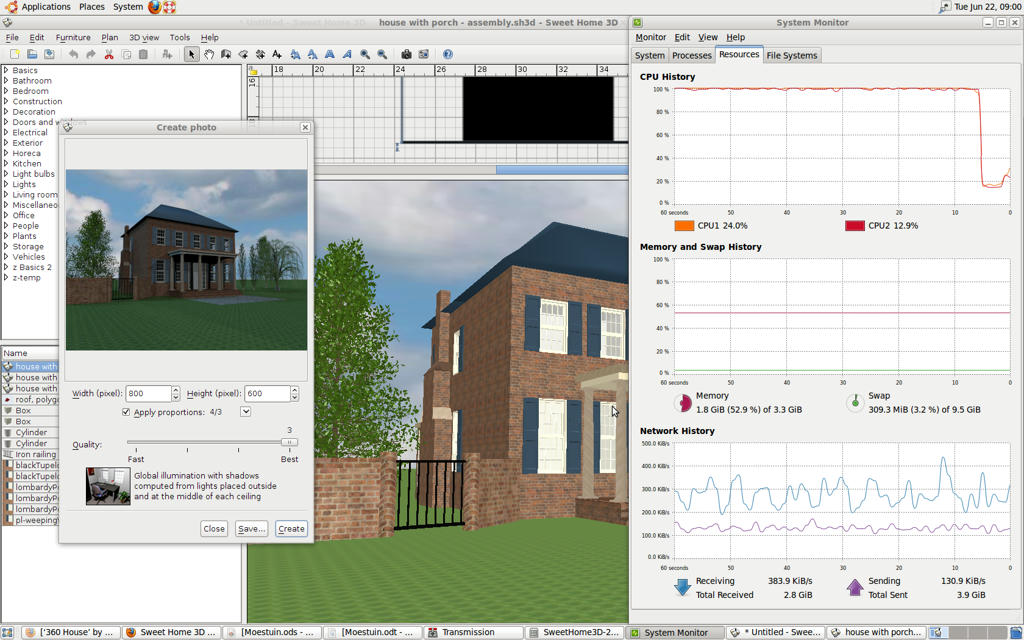The height and width of the screenshot is (640, 1024).
Task: Click the Memory pie color picker
Action: click(x=682, y=402)
